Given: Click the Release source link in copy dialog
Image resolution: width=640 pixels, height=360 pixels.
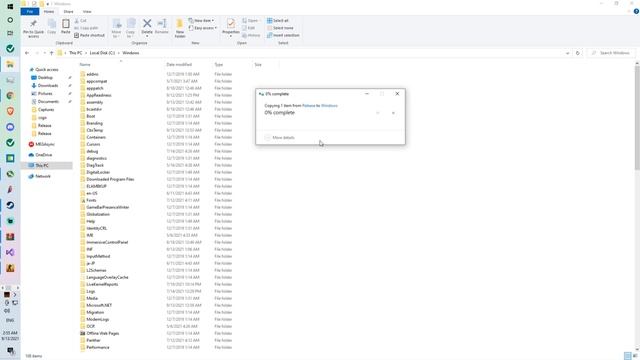Looking at the screenshot, I should click(309, 106).
